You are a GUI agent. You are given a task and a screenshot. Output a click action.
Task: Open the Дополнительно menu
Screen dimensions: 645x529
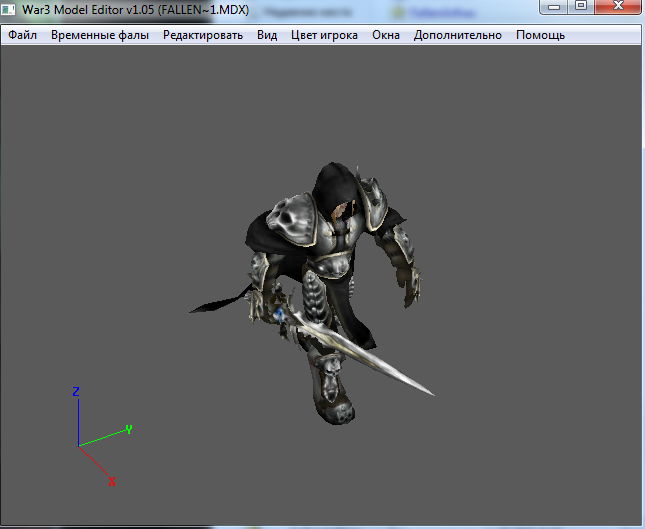(458, 35)
